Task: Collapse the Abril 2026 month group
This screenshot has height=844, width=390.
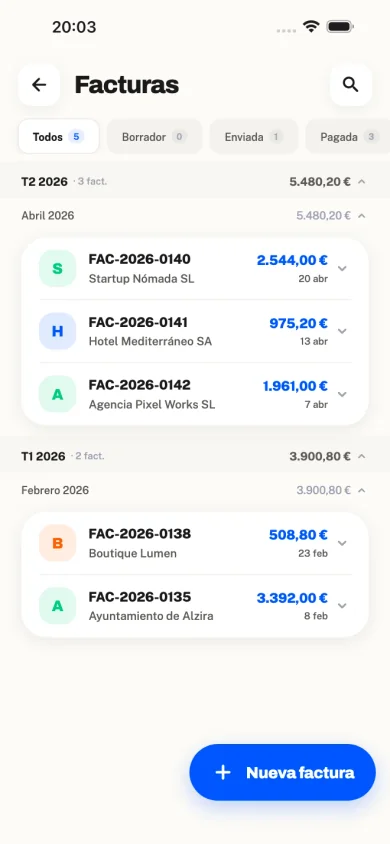Action: (x=362, y=216)
